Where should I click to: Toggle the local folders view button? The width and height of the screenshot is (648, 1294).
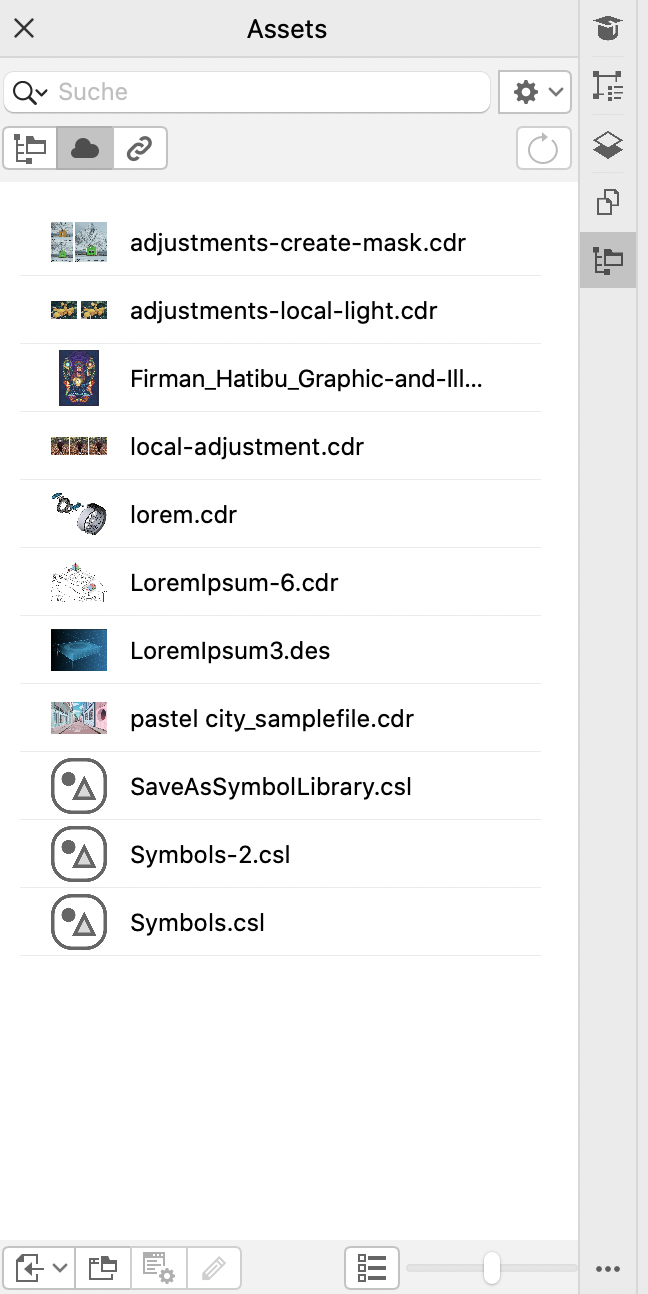pos(31,149)
